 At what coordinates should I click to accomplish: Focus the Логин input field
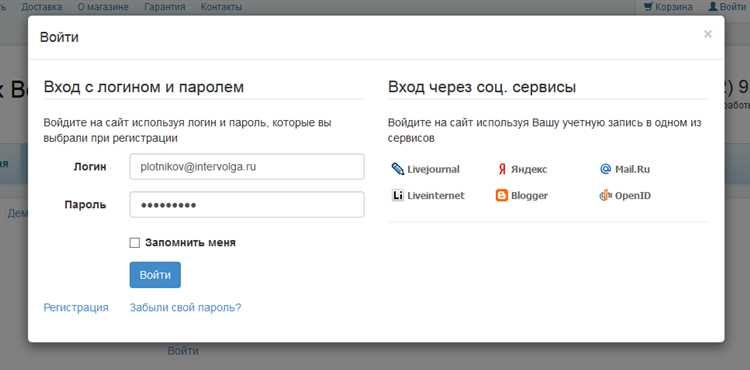tap(247, 166)
